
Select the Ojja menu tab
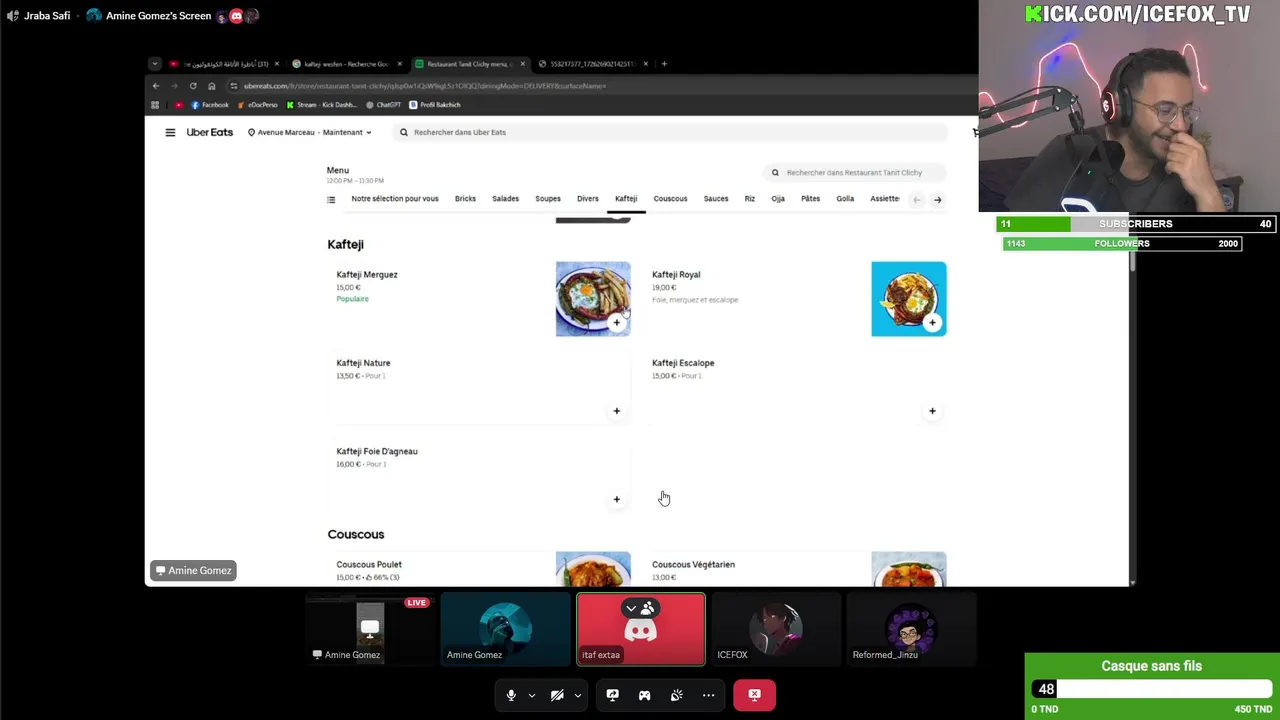(x=778, y=199)
